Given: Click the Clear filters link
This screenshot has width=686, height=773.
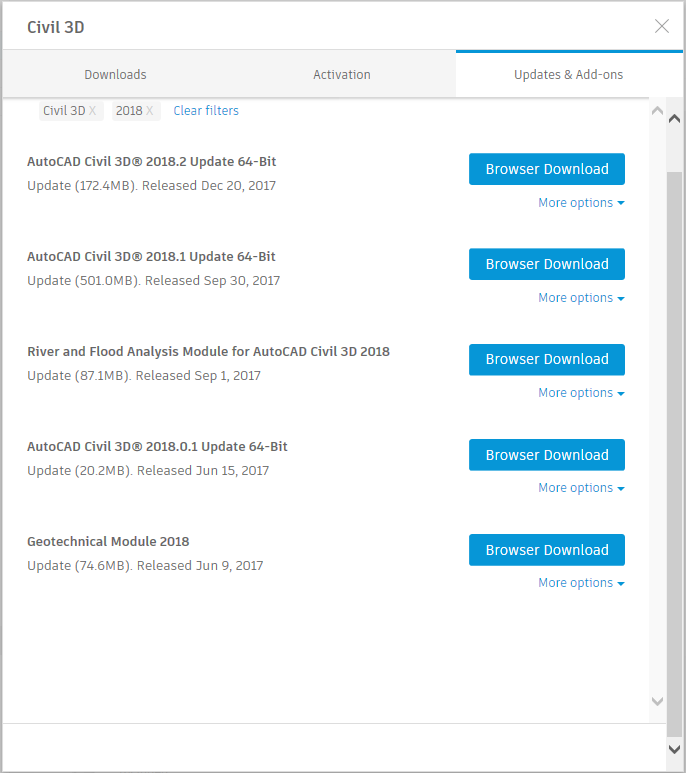Looking at the screenshot, I should (x=206, y=111).
